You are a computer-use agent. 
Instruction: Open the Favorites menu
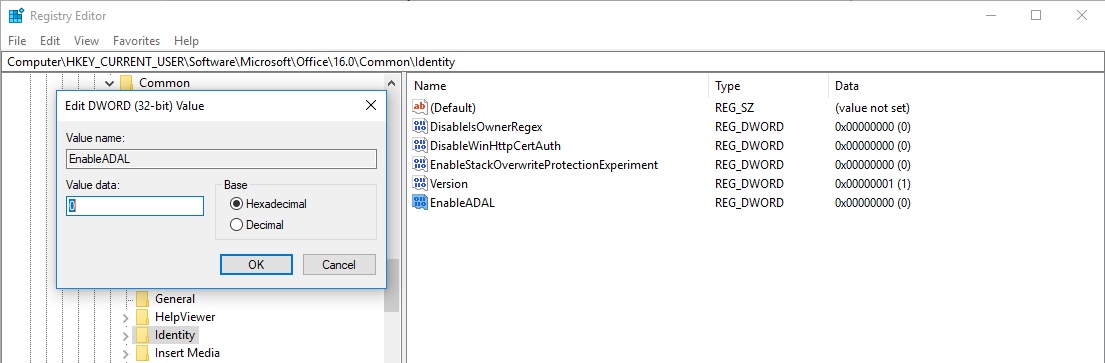(x=137, y=41)
